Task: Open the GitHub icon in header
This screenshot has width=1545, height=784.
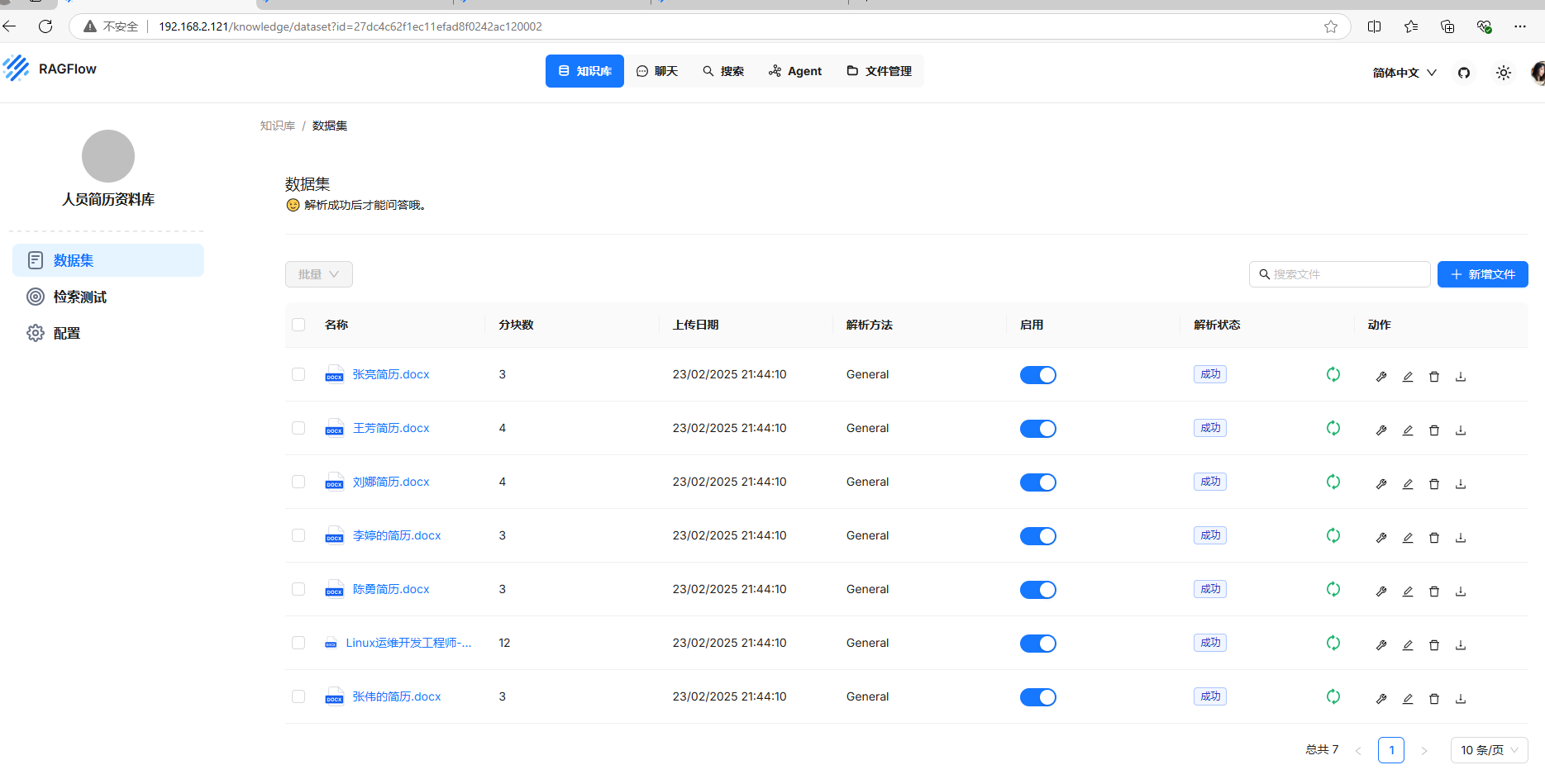Action: click(1463, 73)
